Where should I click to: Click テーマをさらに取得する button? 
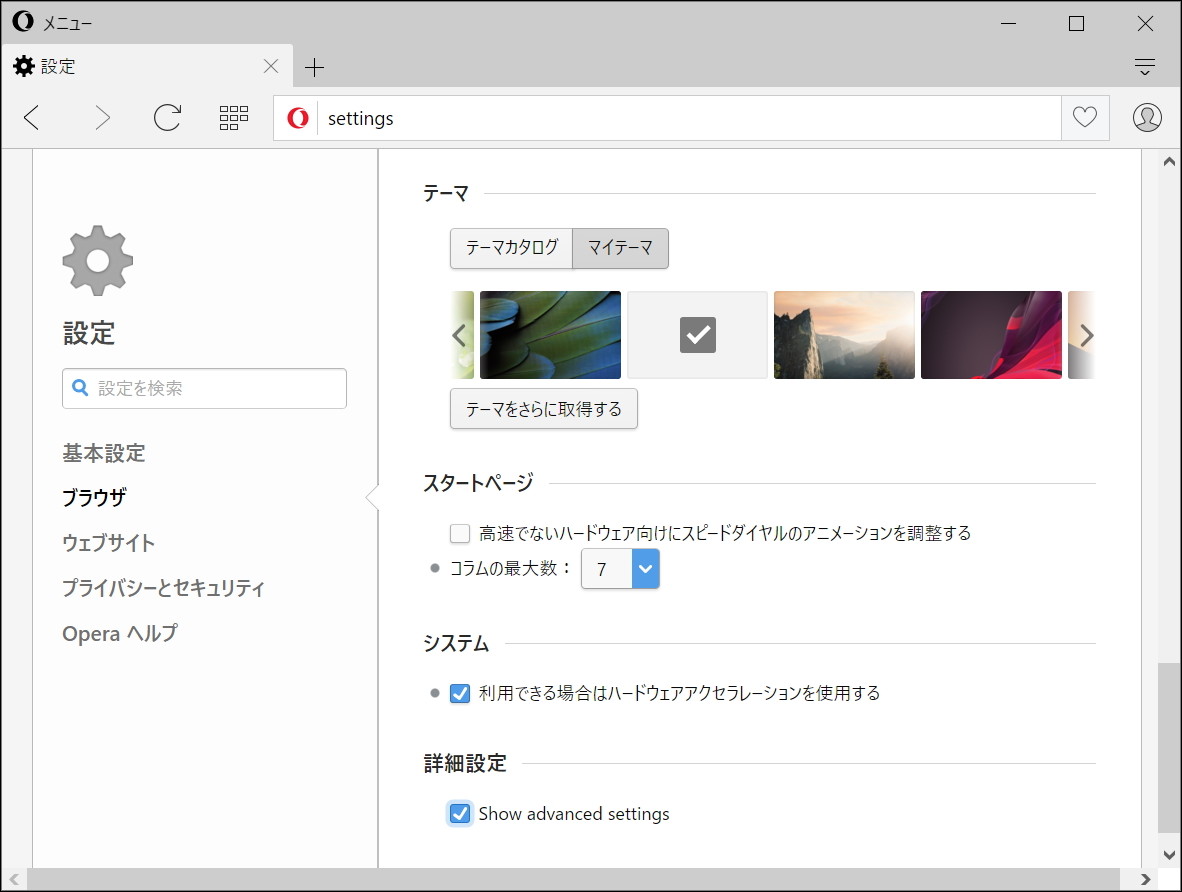pos(543,408)
